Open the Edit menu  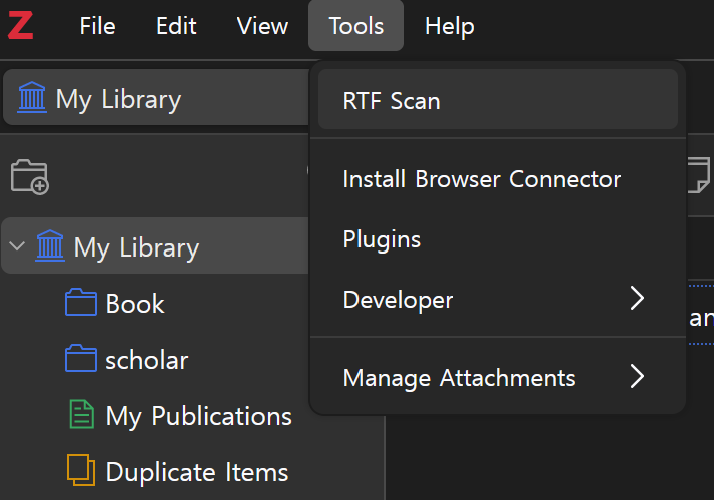click(176, 26)
